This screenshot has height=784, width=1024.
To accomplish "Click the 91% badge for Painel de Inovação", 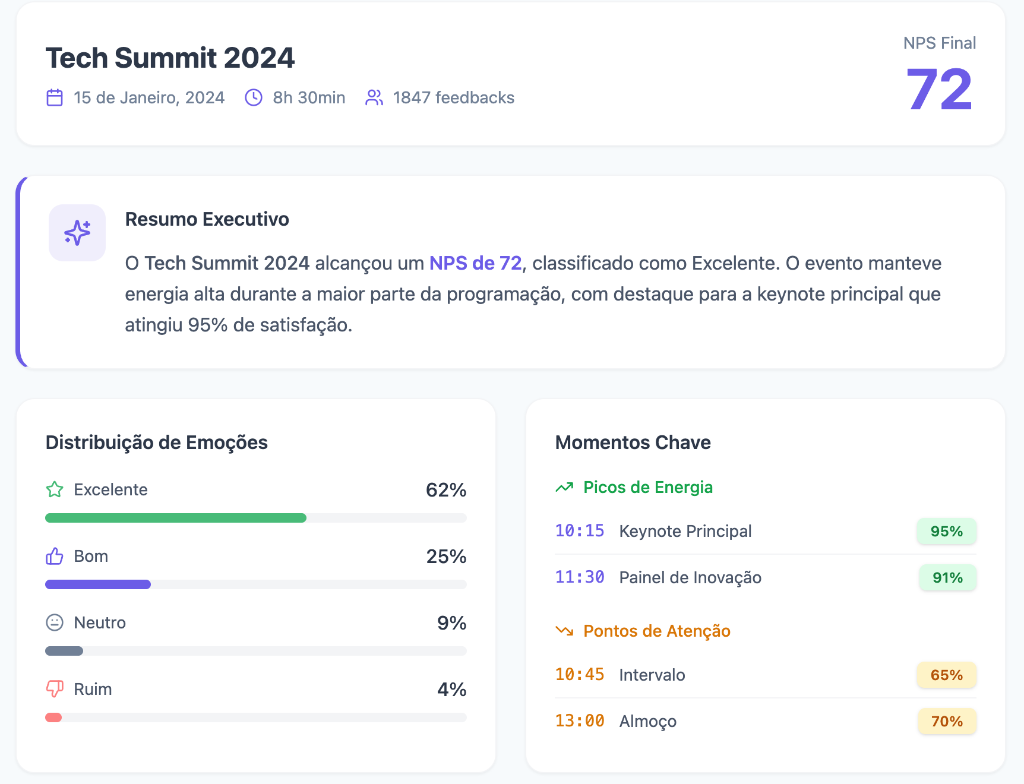I will 948,578.
